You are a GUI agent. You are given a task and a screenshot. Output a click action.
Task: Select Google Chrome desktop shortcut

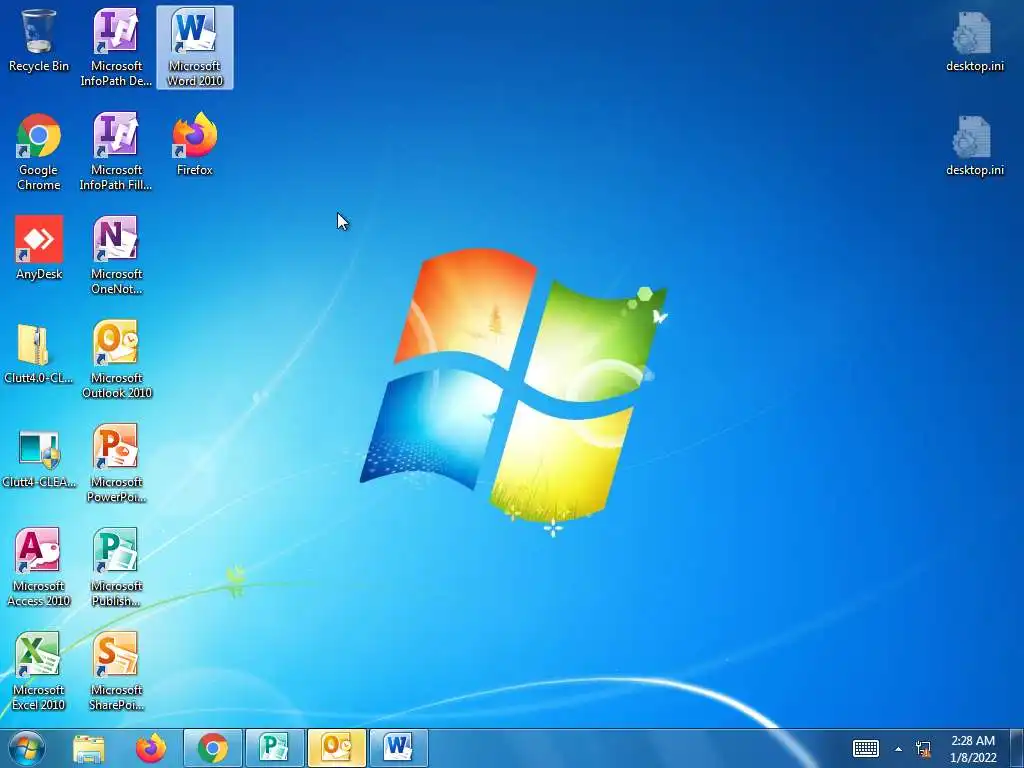click(x=39, y=152)
